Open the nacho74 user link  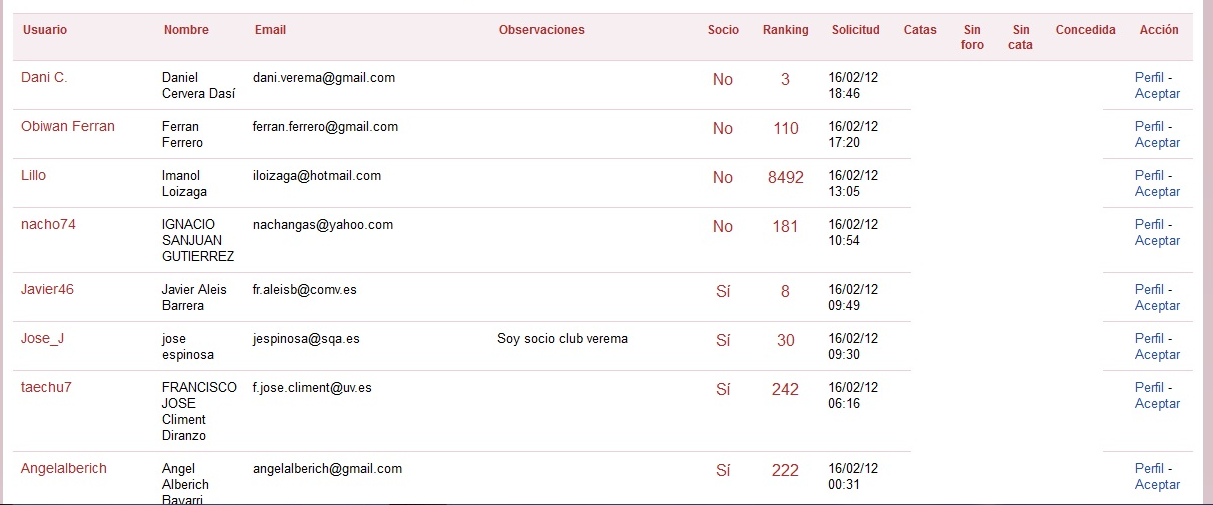coord(48,224)
